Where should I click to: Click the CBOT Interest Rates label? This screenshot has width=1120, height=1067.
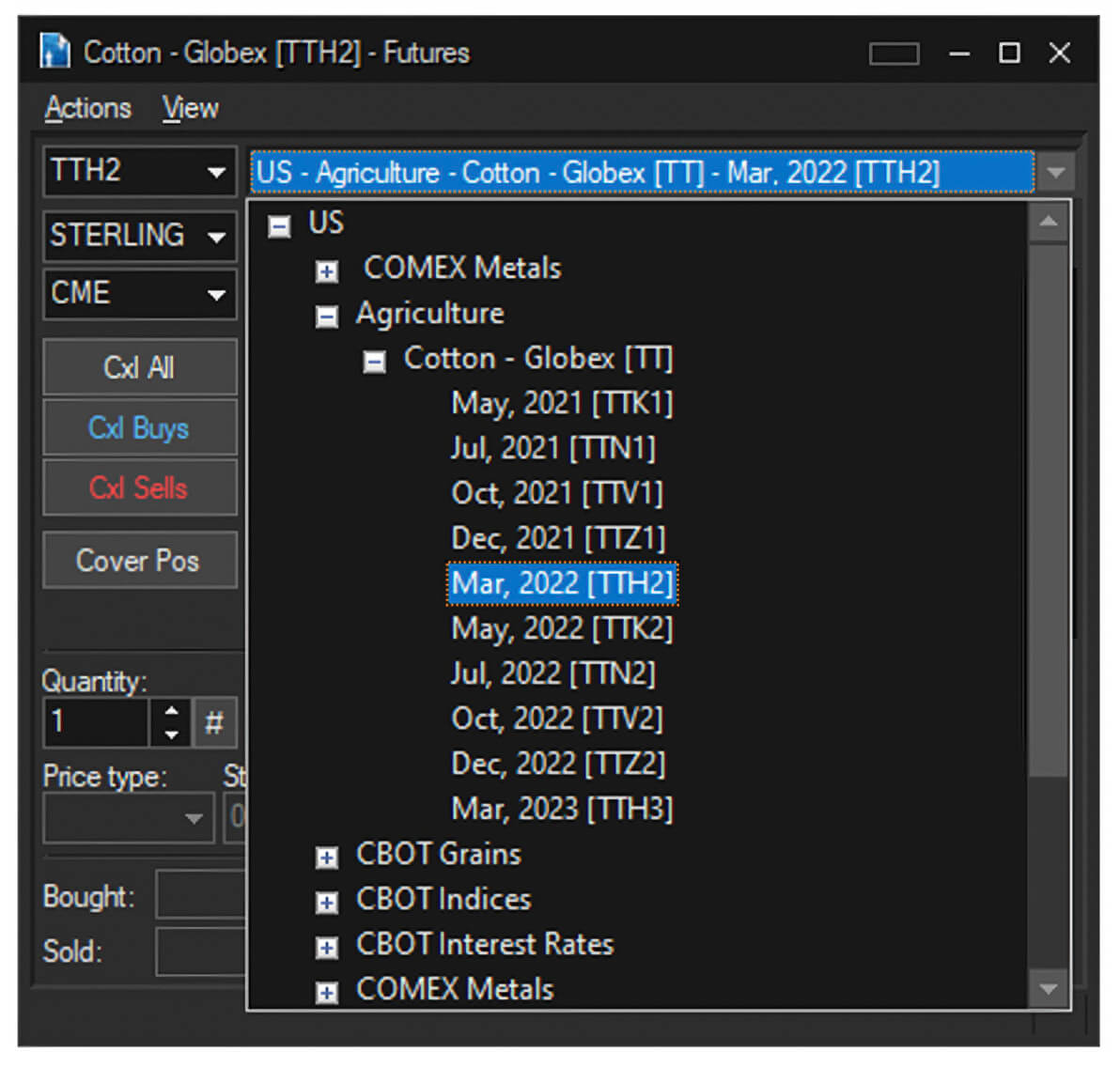point(485,944)
